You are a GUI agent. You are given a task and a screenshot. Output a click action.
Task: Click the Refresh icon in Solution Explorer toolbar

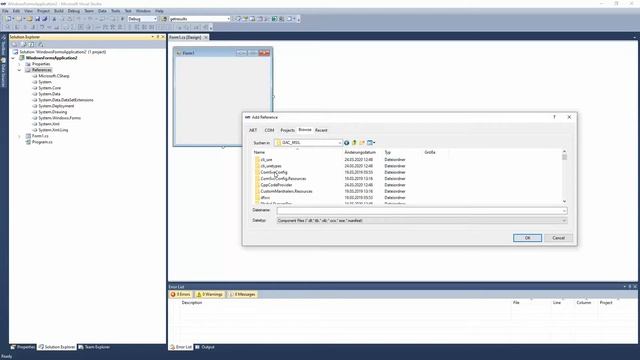pyautogui.click(x=31, y=44)
